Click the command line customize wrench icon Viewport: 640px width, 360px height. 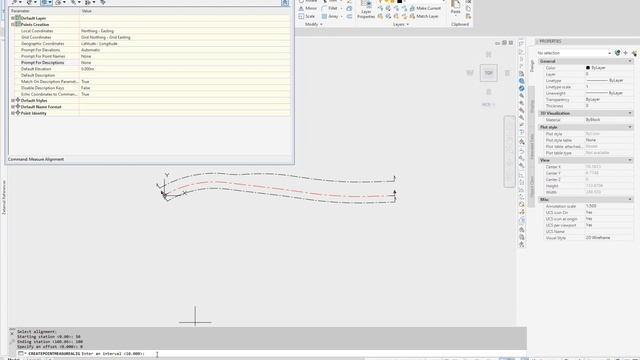tap(12, 342)
